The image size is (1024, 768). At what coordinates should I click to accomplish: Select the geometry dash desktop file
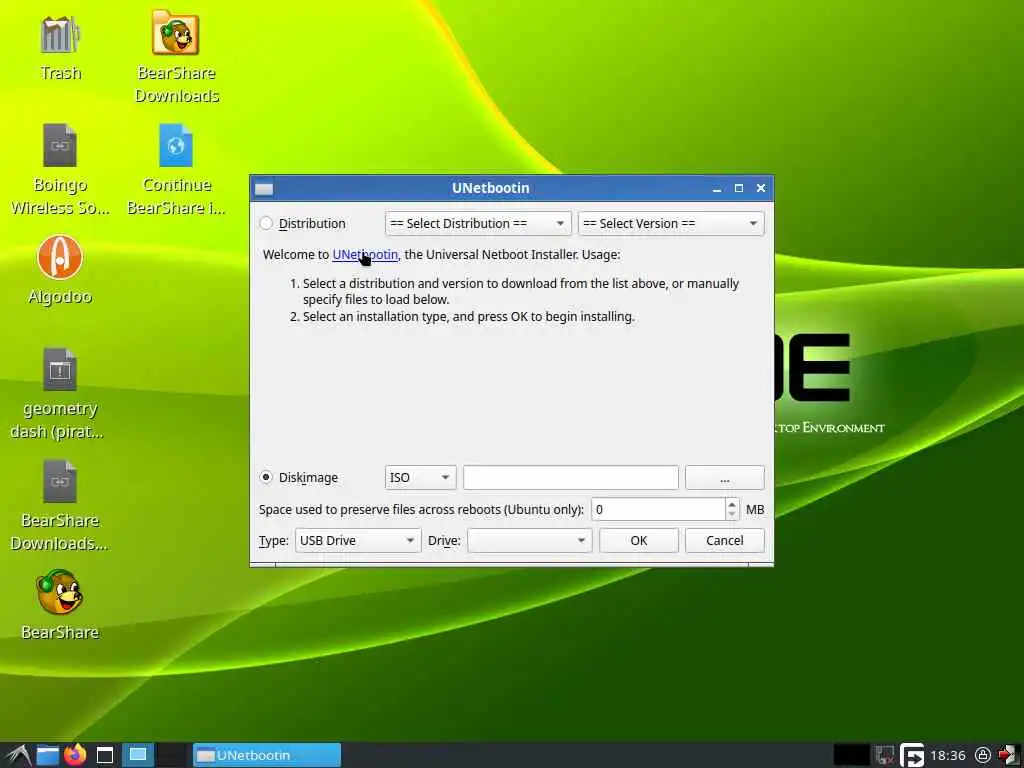tap(60, 370)
